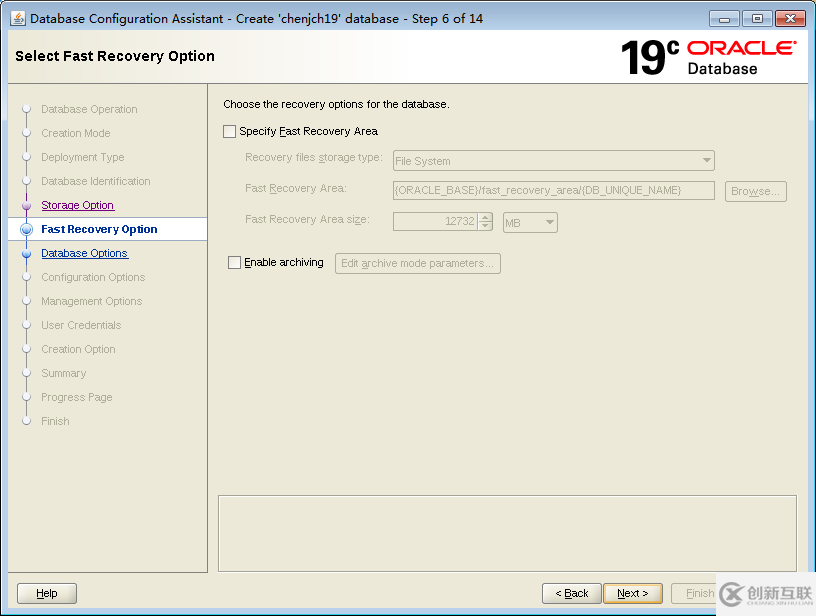Click the Browse button
The height and width of the screenshot is (616, 816).
756,191
